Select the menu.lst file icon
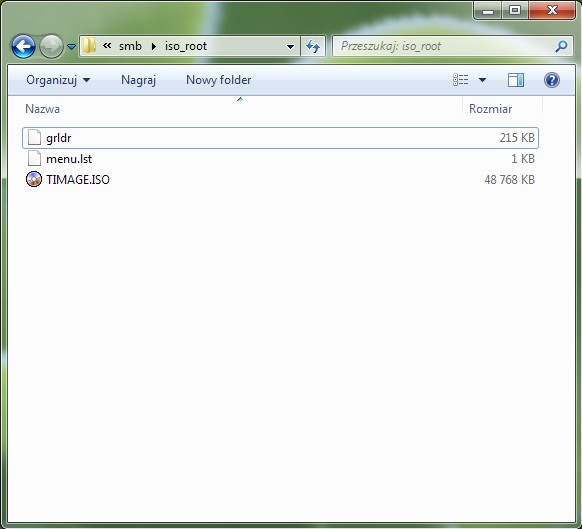 click(x=34, y=159)
